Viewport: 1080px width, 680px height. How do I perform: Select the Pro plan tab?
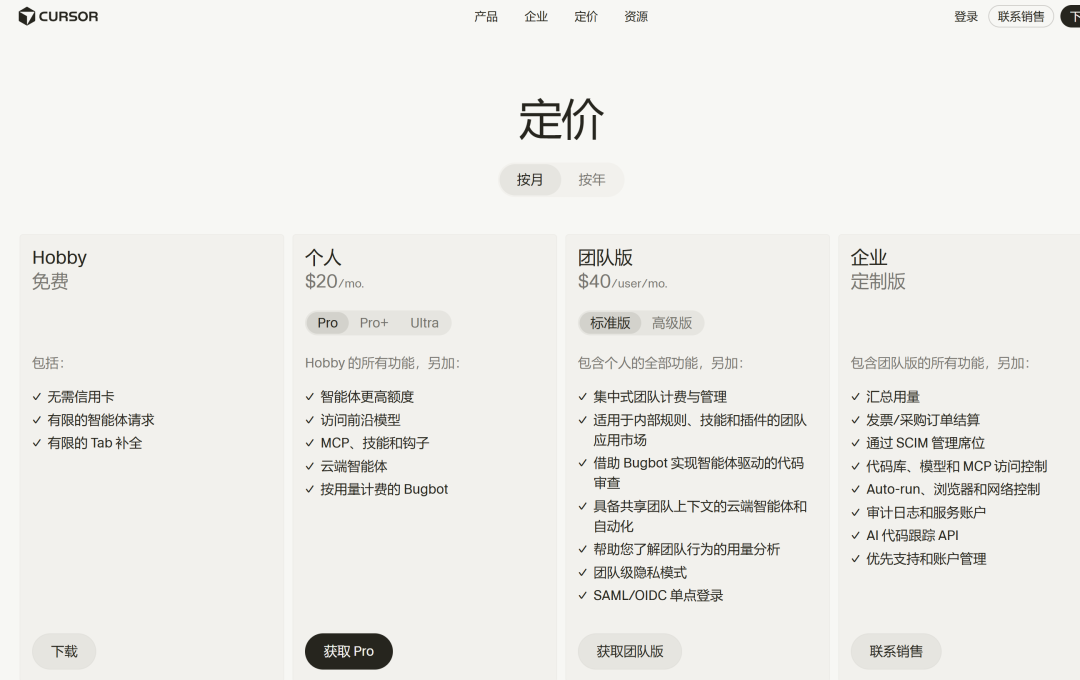tap(327, 323)
